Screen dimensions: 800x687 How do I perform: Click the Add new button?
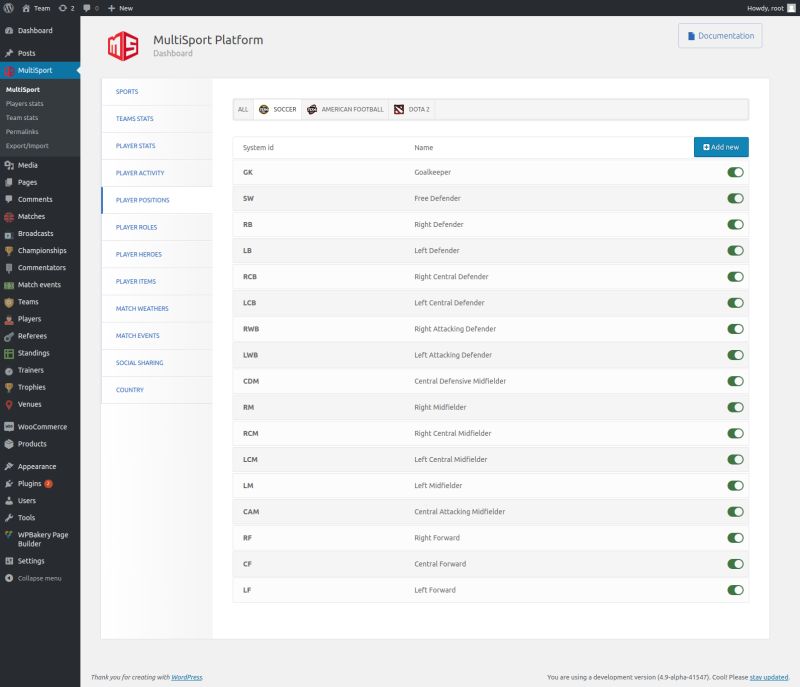[x=721, y=146]
